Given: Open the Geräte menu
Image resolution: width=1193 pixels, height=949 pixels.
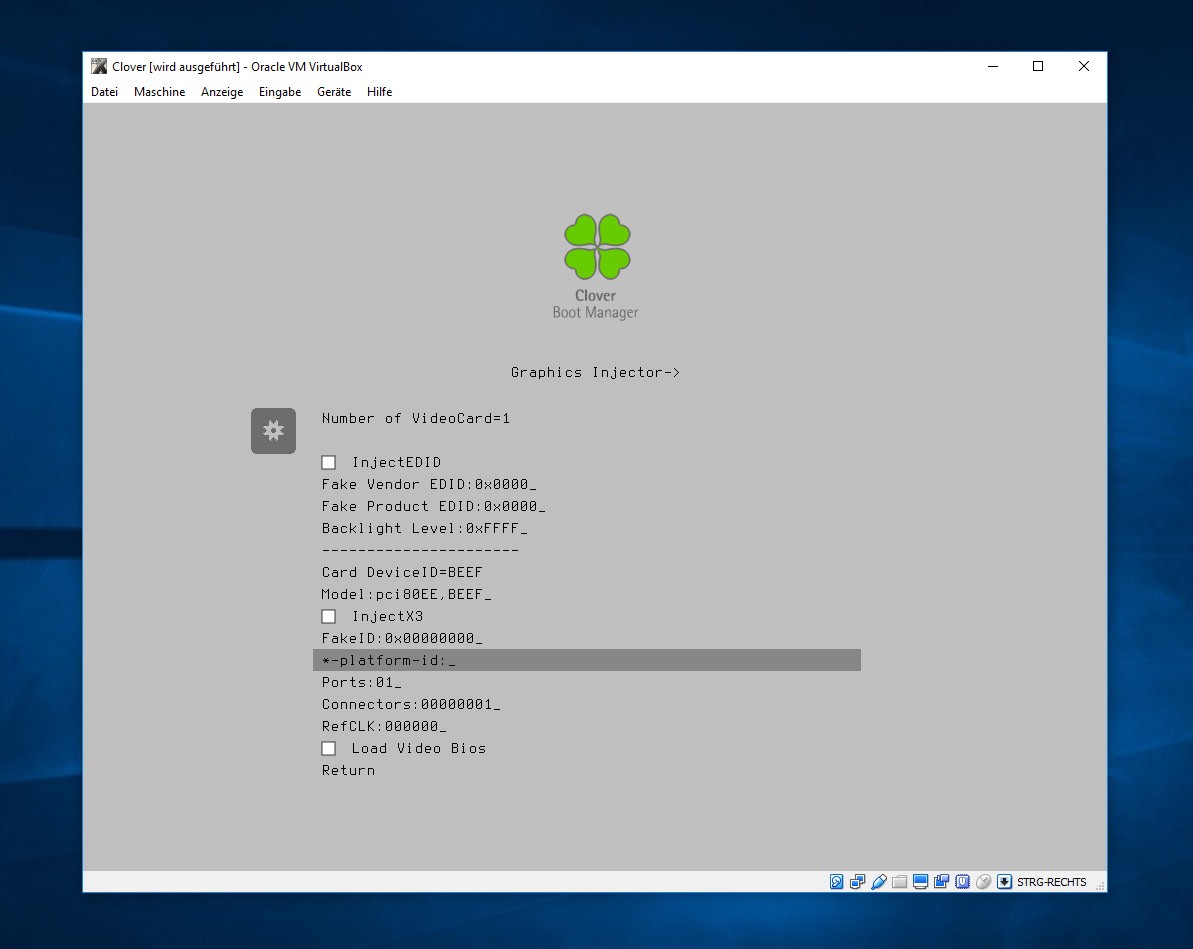Looking at the screenshot, I should coord(334,91).
